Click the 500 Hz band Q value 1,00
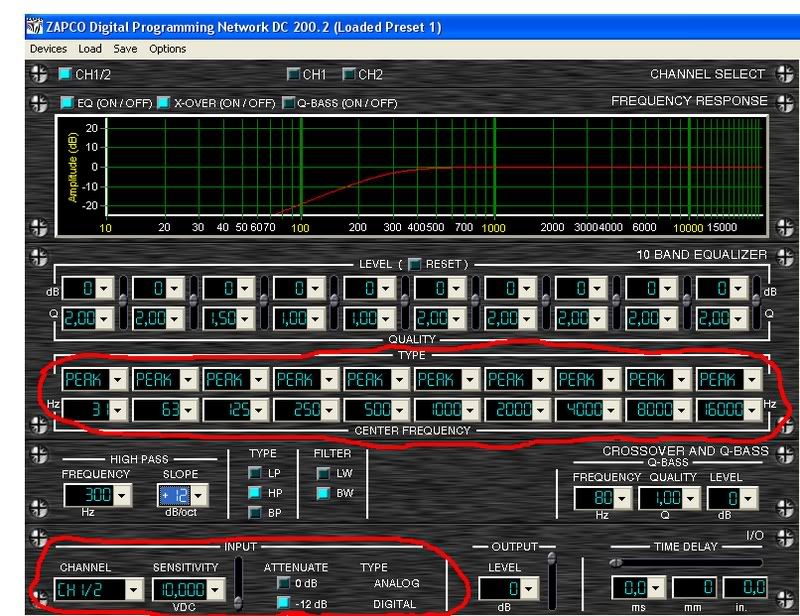 (362, 319)
